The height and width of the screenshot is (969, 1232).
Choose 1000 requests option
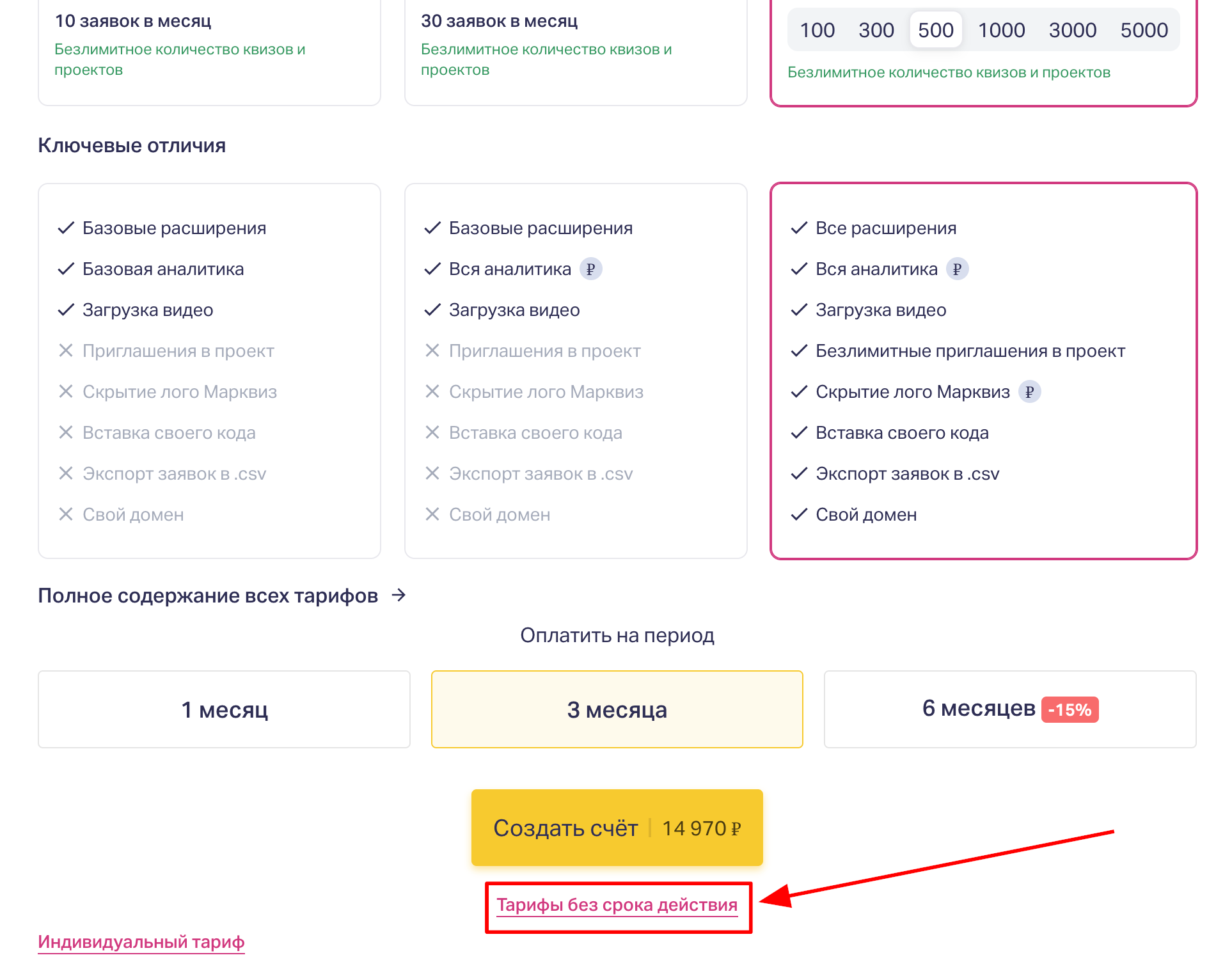point(1001,30)
